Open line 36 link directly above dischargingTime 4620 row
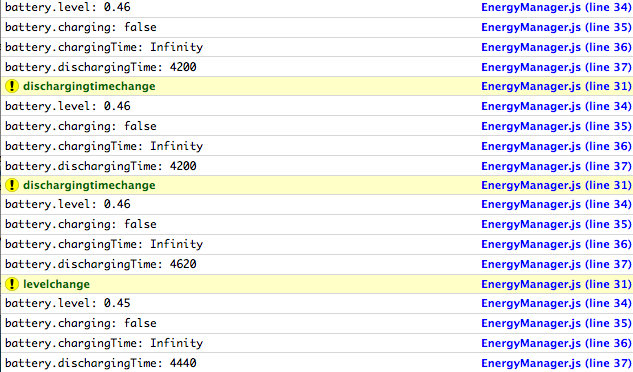The width and height of the screenshot is (633, 372). (556, 244)
